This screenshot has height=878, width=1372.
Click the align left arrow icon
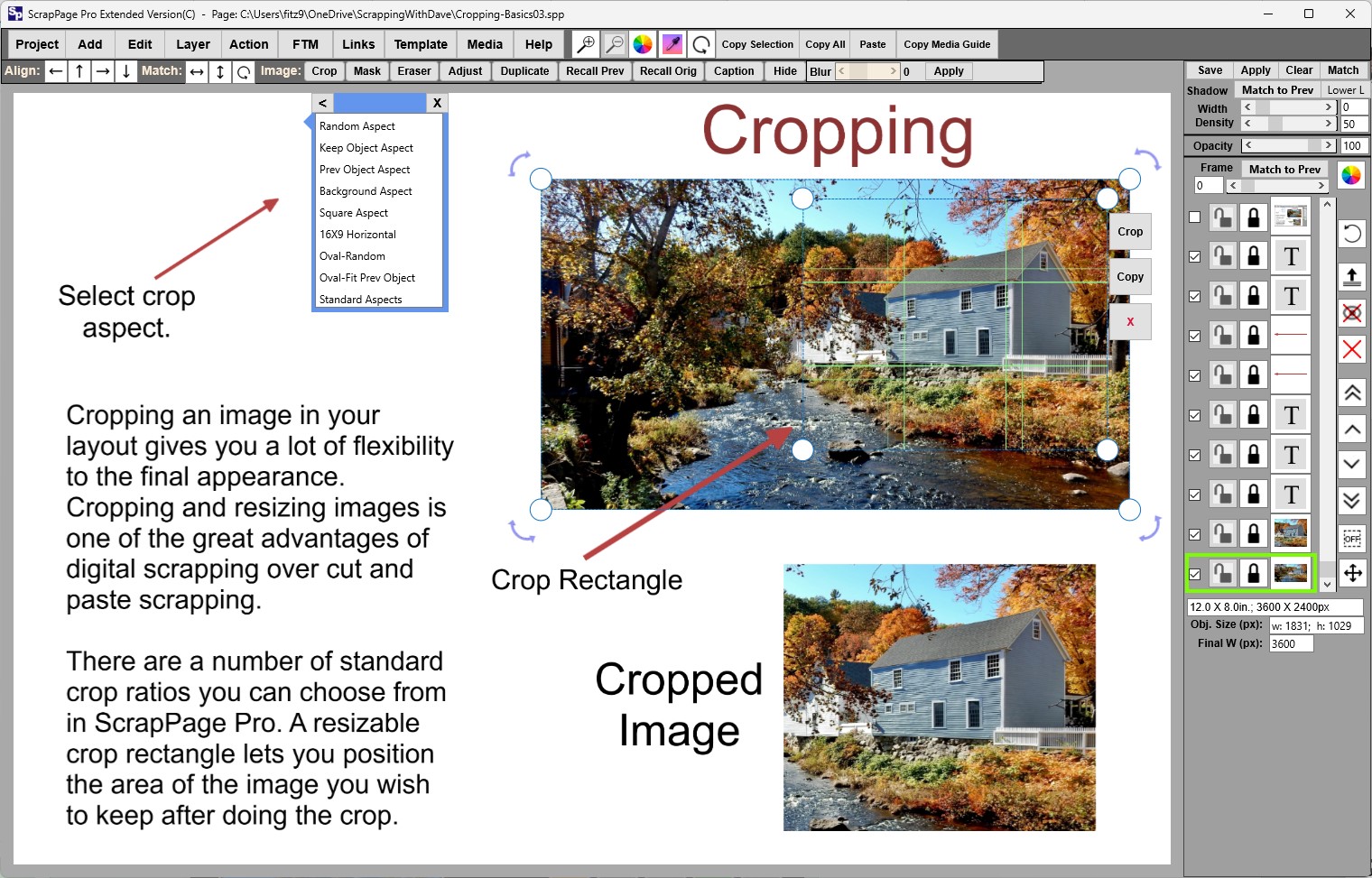coord(56,71)
